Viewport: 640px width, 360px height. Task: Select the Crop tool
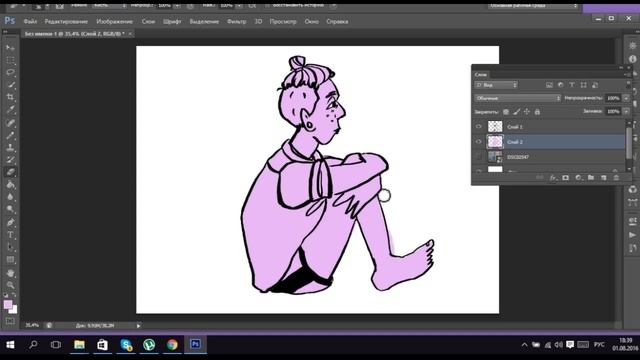pos(10,97)
